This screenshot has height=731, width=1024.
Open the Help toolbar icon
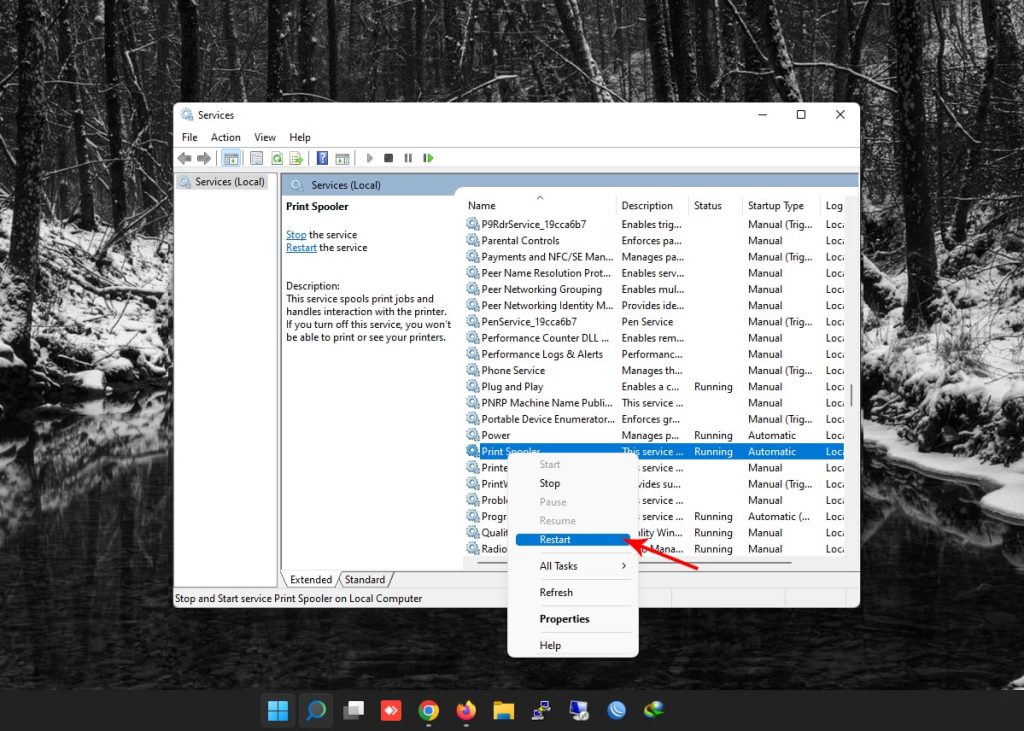(322, 158)
